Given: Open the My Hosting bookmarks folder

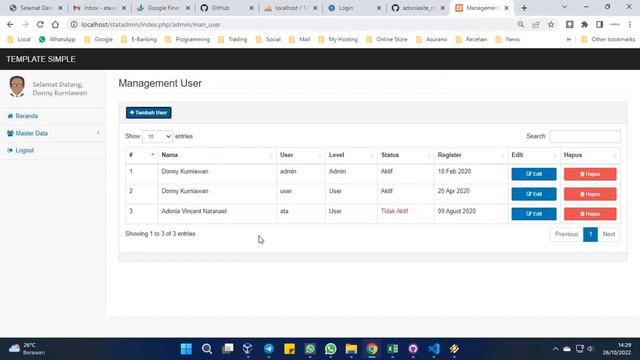Looking at the screenshot, I should [x=338, y=39].
